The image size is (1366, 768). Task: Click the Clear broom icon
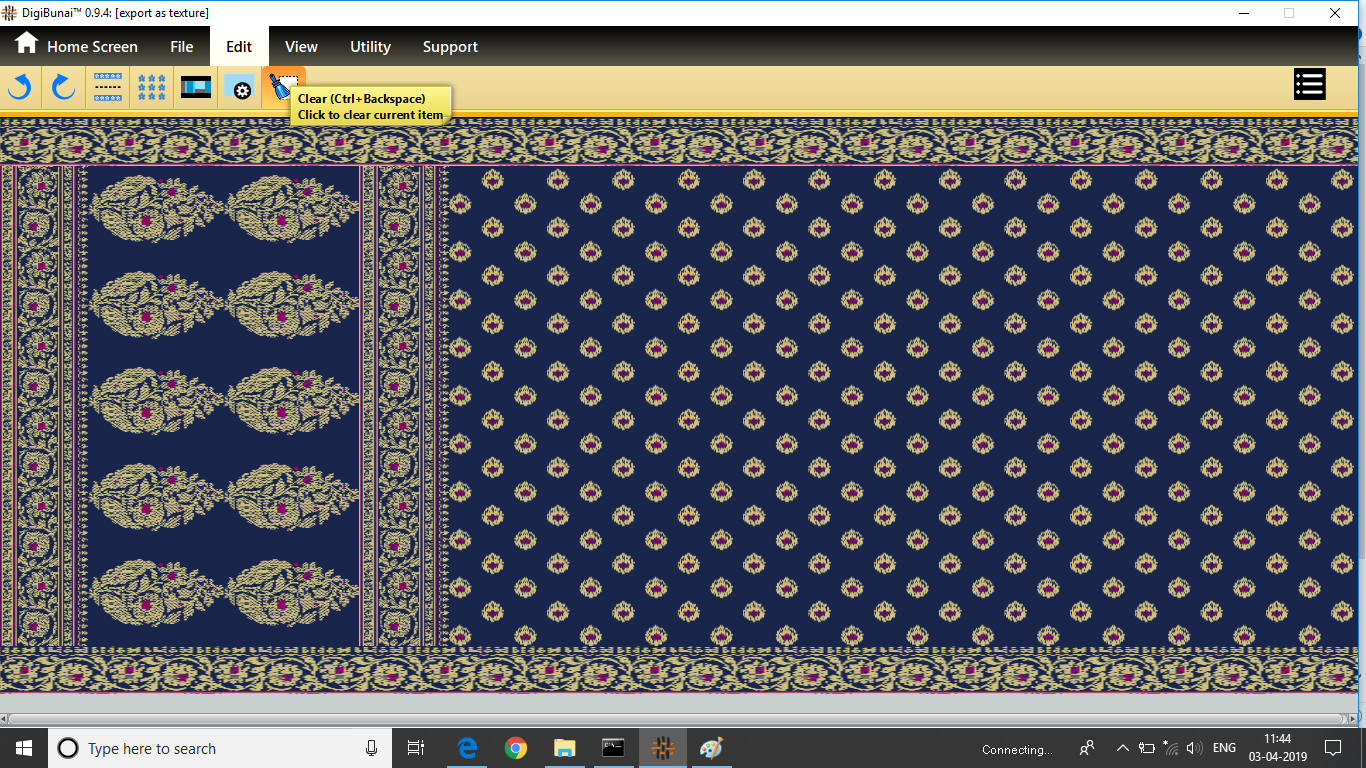click(x=283, y=86)
